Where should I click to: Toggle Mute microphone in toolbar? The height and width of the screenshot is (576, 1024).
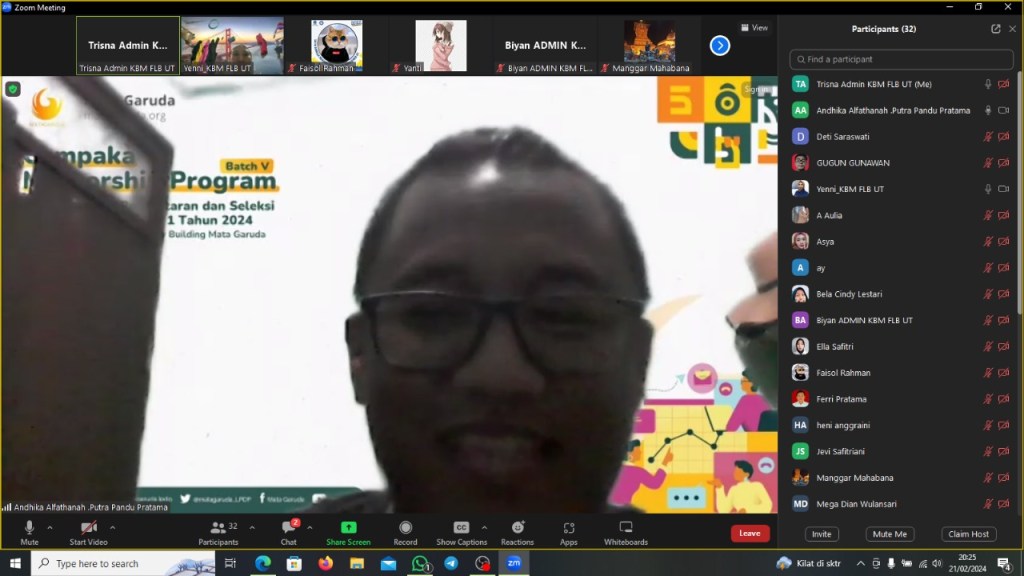coord(29,531)
